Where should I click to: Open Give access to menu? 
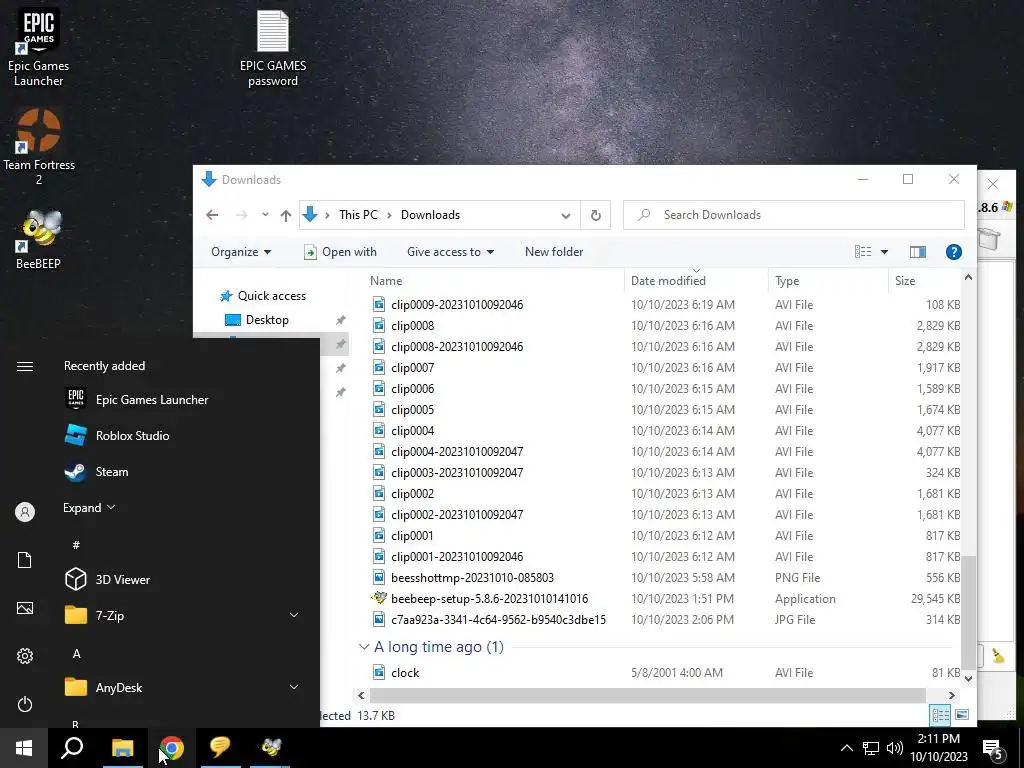pos(450,252)
